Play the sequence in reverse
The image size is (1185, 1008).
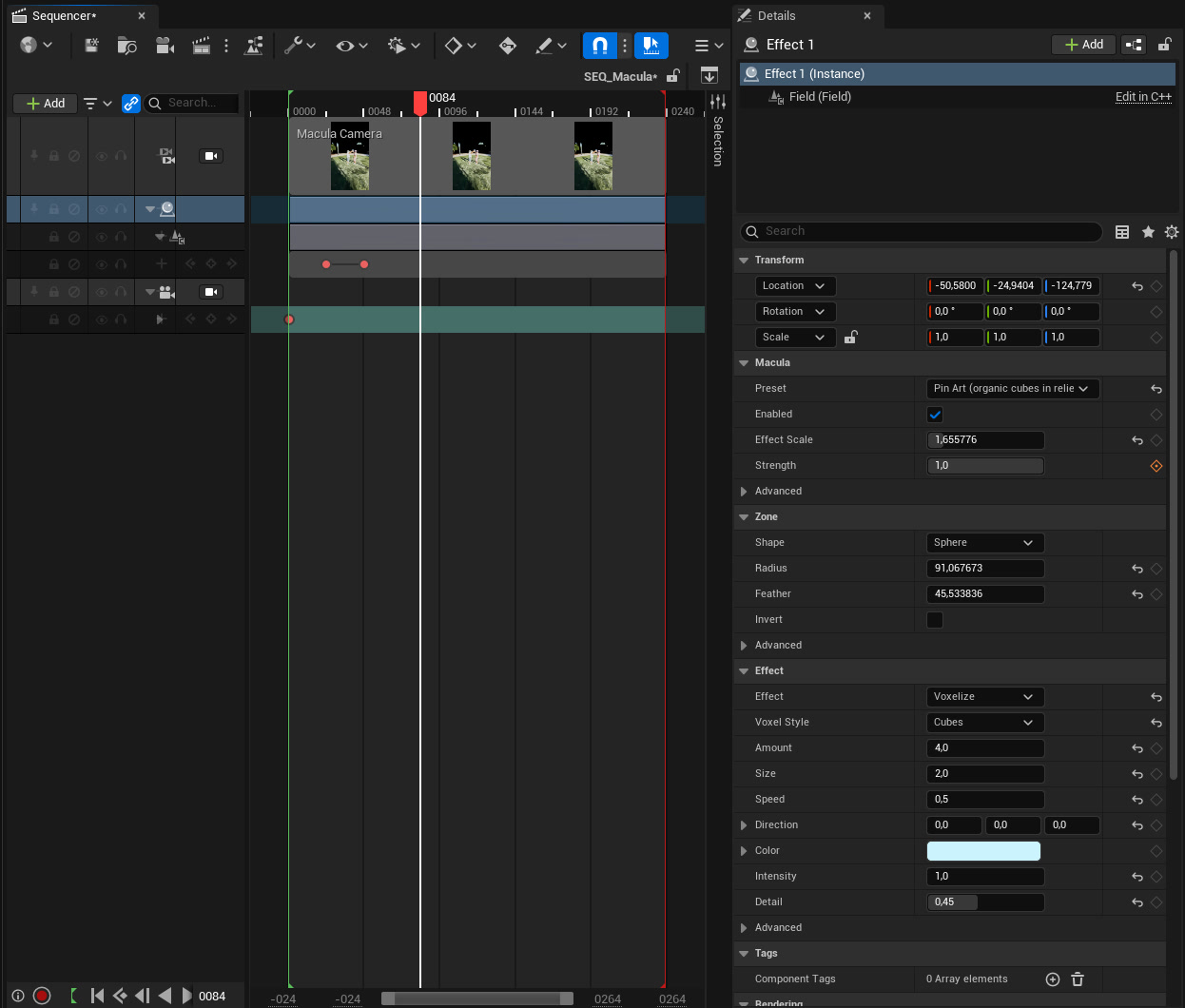[165, 996]
